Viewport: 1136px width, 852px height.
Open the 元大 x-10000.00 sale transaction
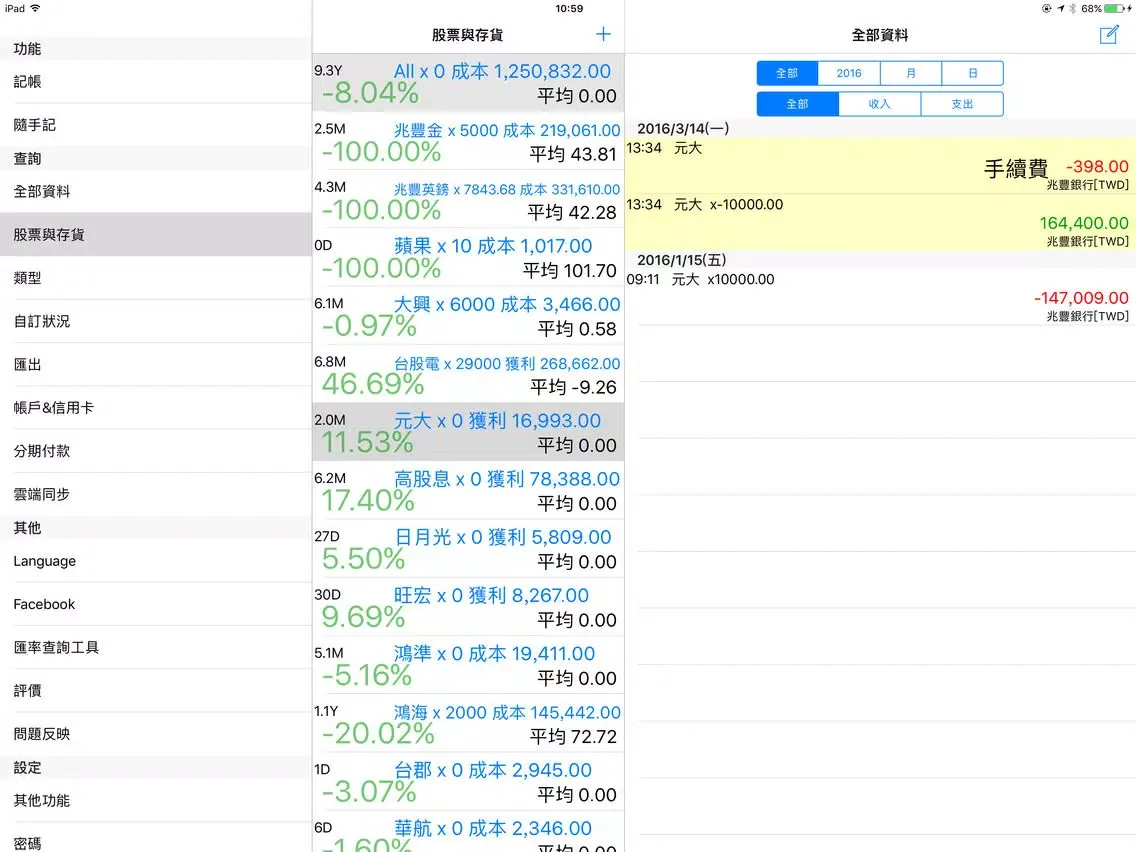click(x=880, y=222)
